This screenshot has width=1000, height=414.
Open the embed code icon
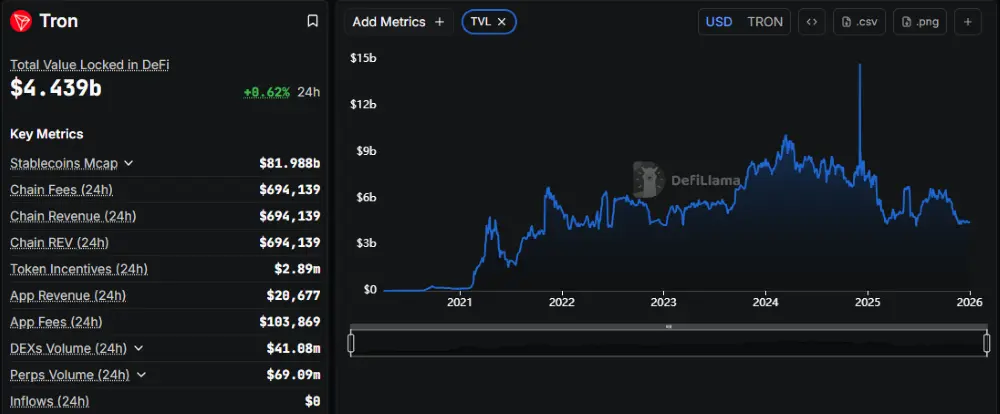coord(811,22)
